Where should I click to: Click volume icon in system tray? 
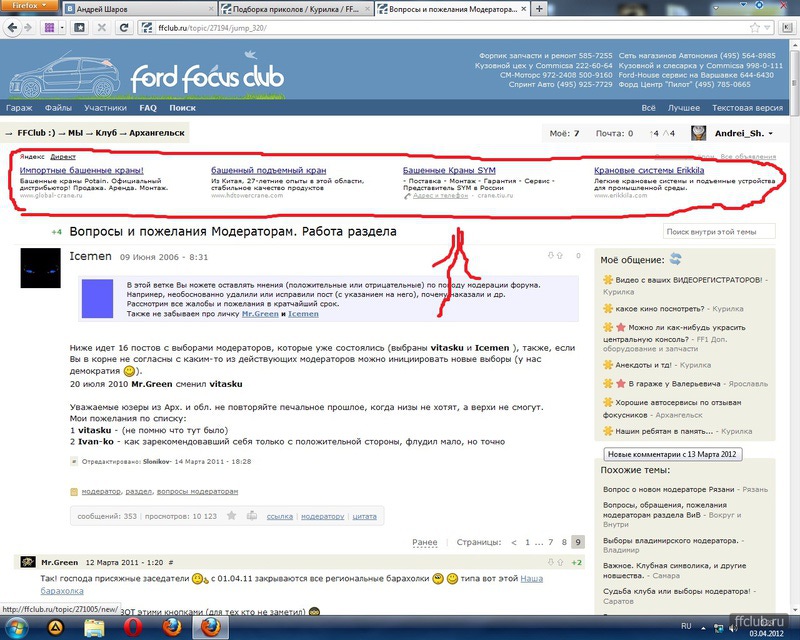point(734,627)
